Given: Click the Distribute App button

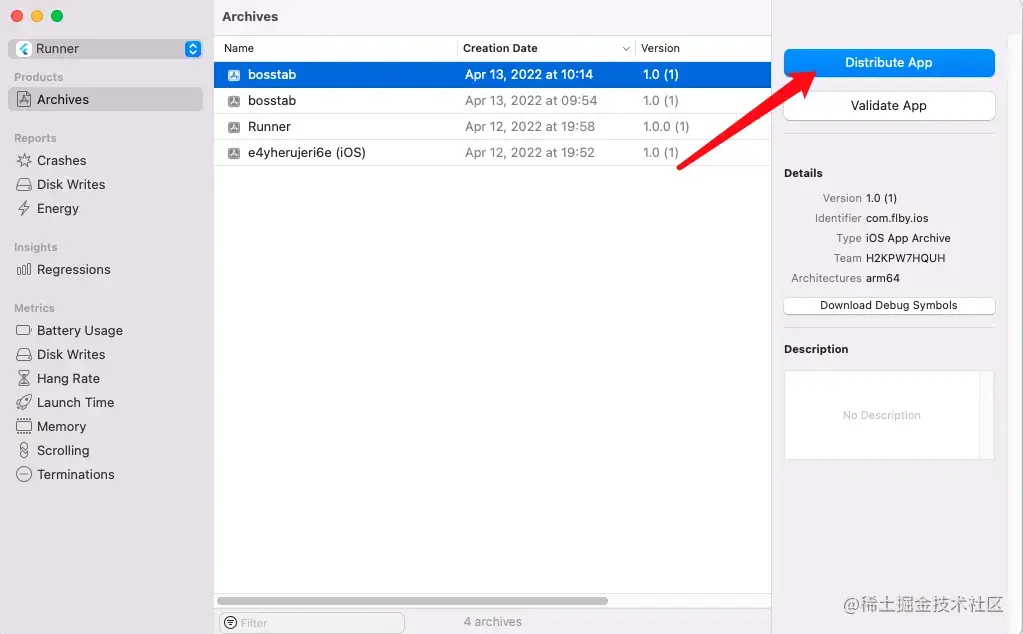Looking at the screenshot, I should pos(889,63).
